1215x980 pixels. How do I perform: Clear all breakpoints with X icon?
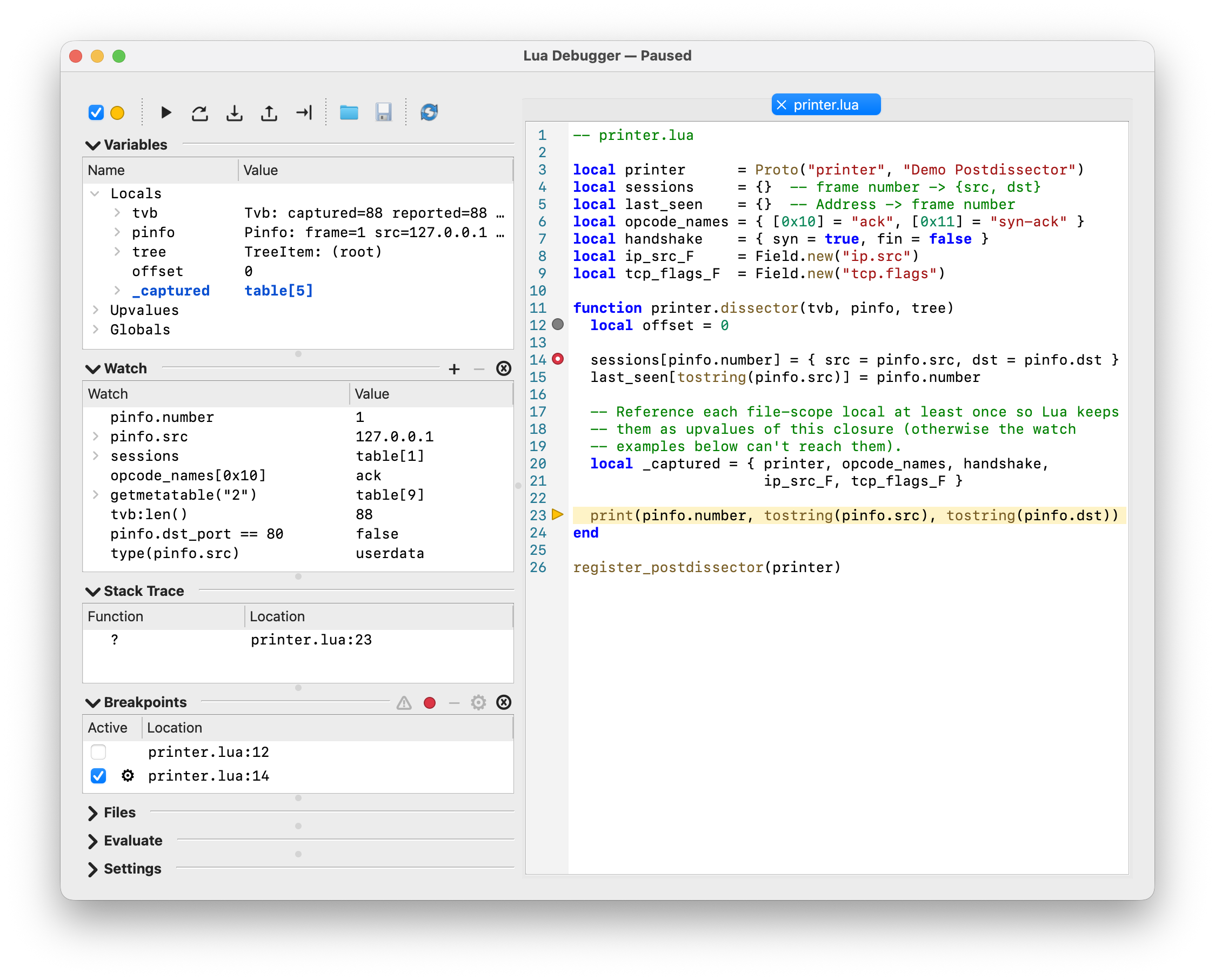pos(504,703)
